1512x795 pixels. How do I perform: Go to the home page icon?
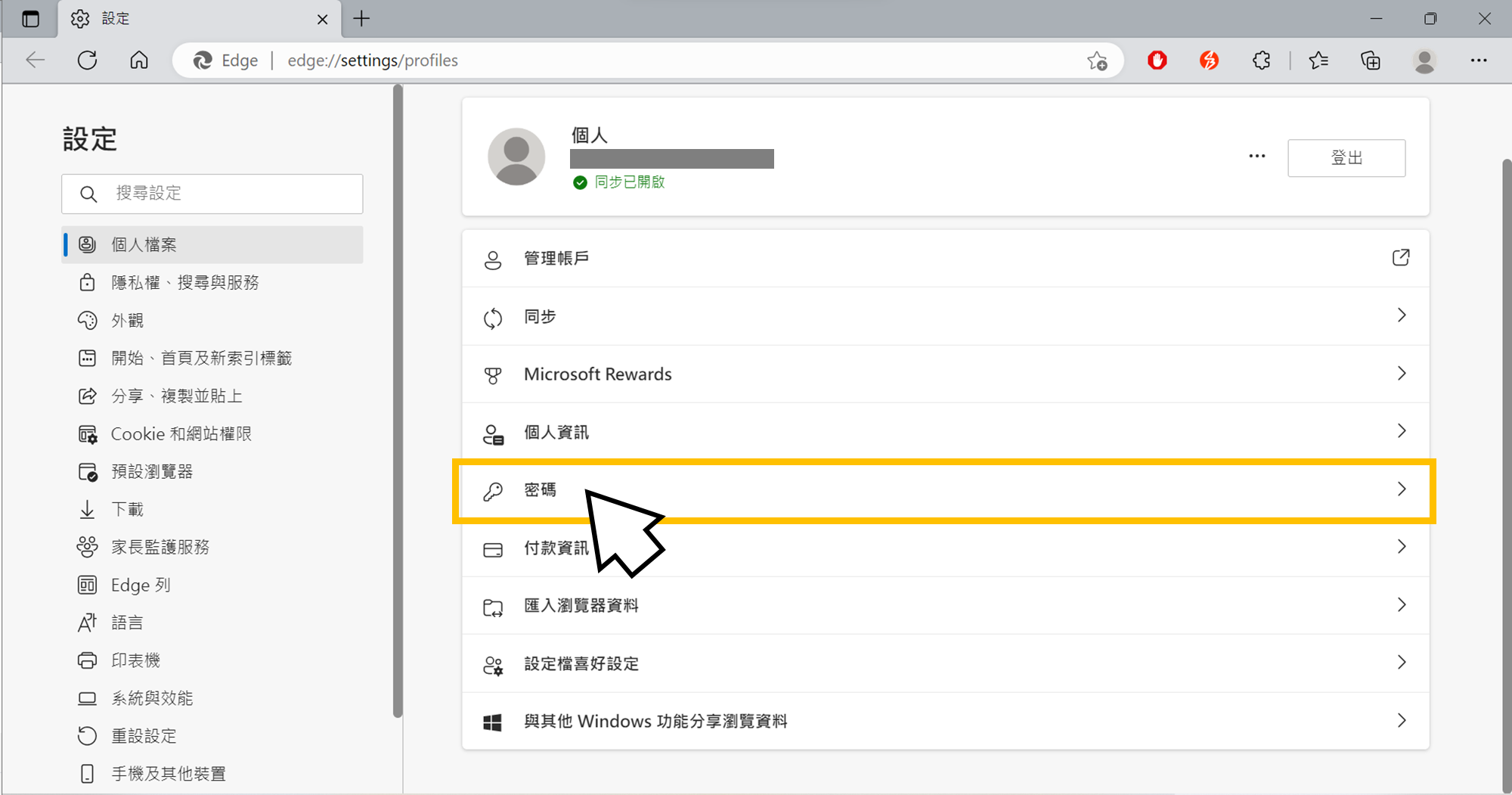[x=139, y=61]
